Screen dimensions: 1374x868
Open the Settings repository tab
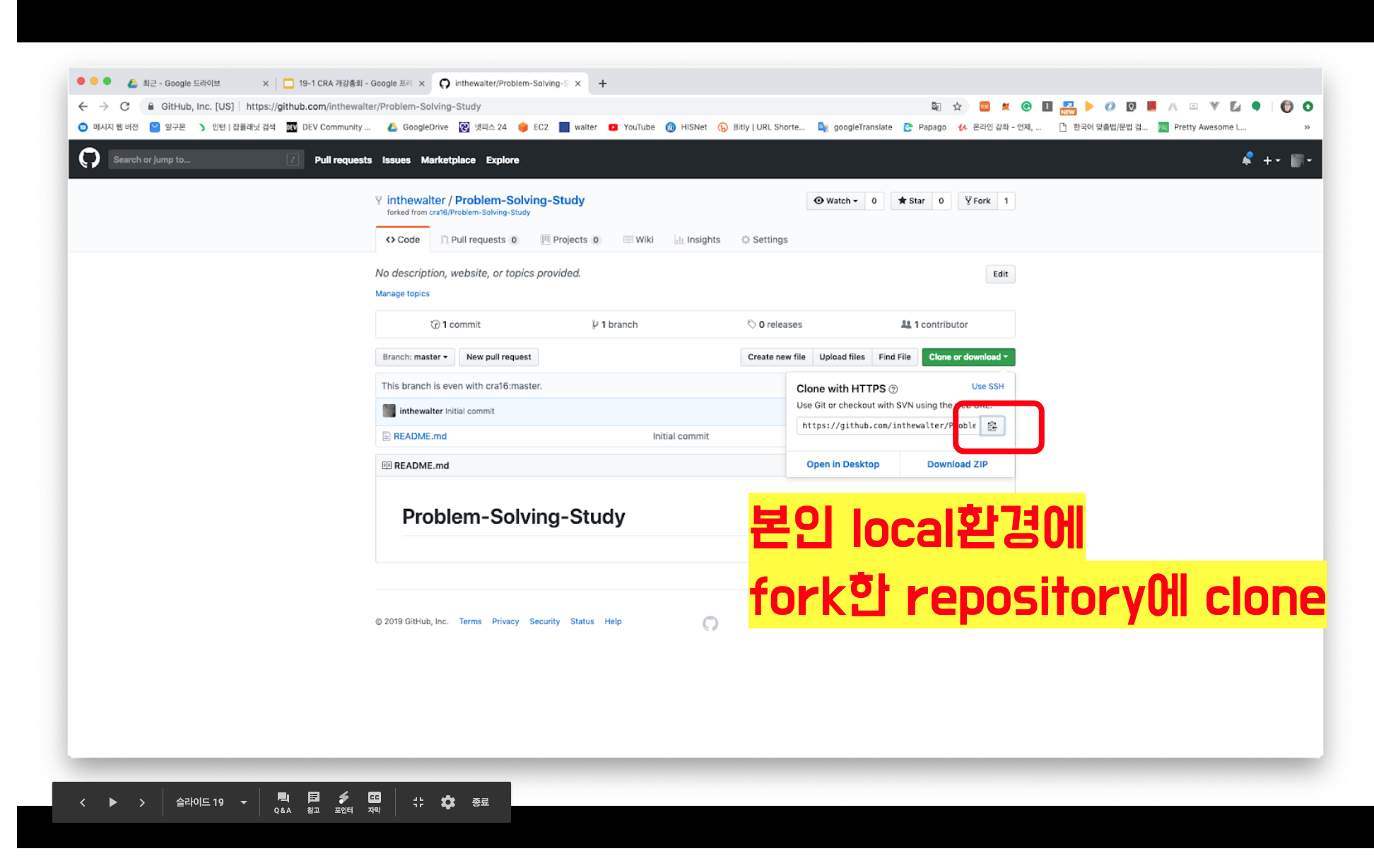[x=764, y=240]
